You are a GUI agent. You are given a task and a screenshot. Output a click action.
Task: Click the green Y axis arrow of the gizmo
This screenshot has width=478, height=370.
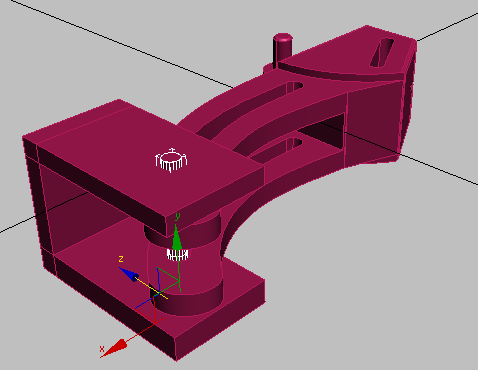(x=177, y=237)
